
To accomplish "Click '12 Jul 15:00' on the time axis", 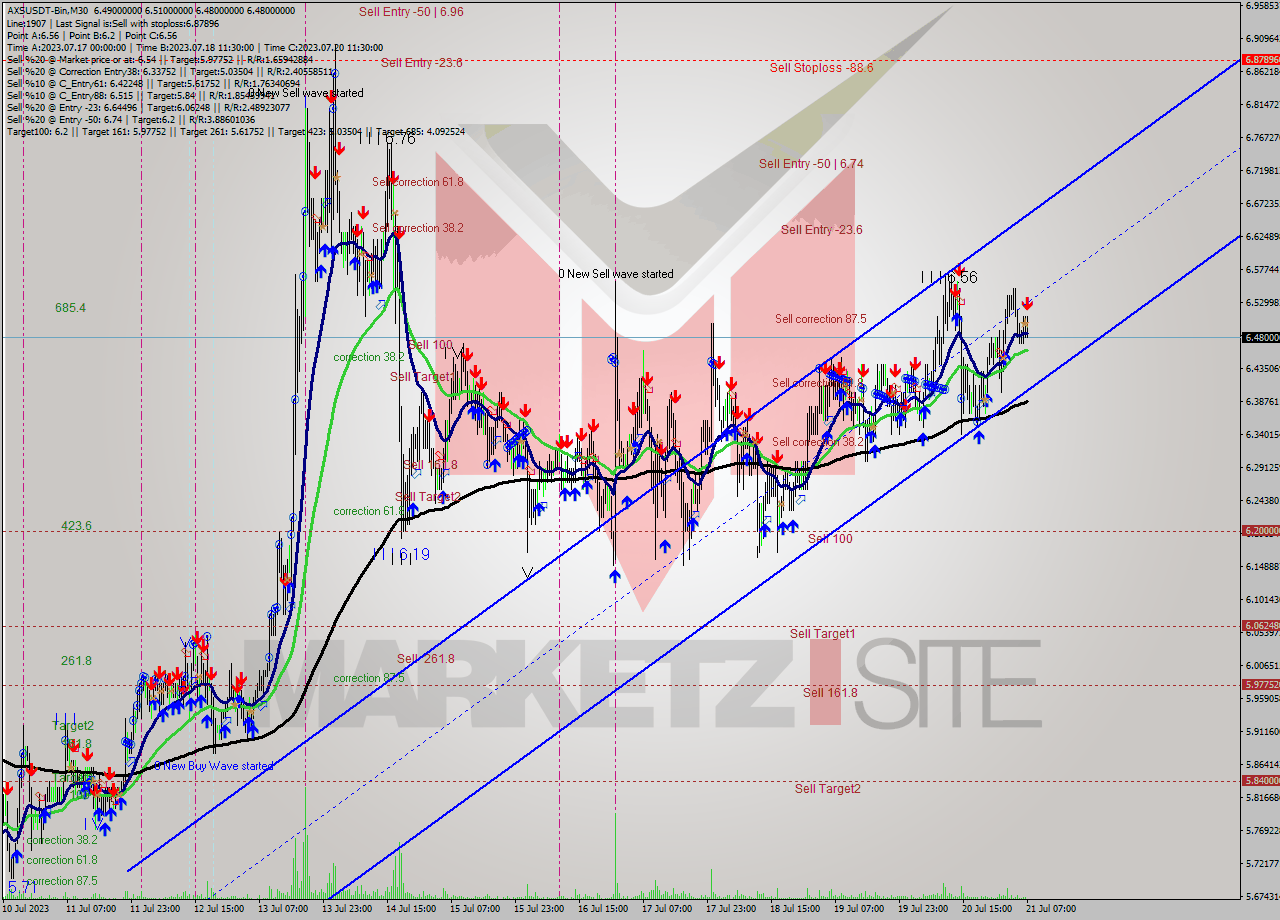I will (x=219, y=909).
